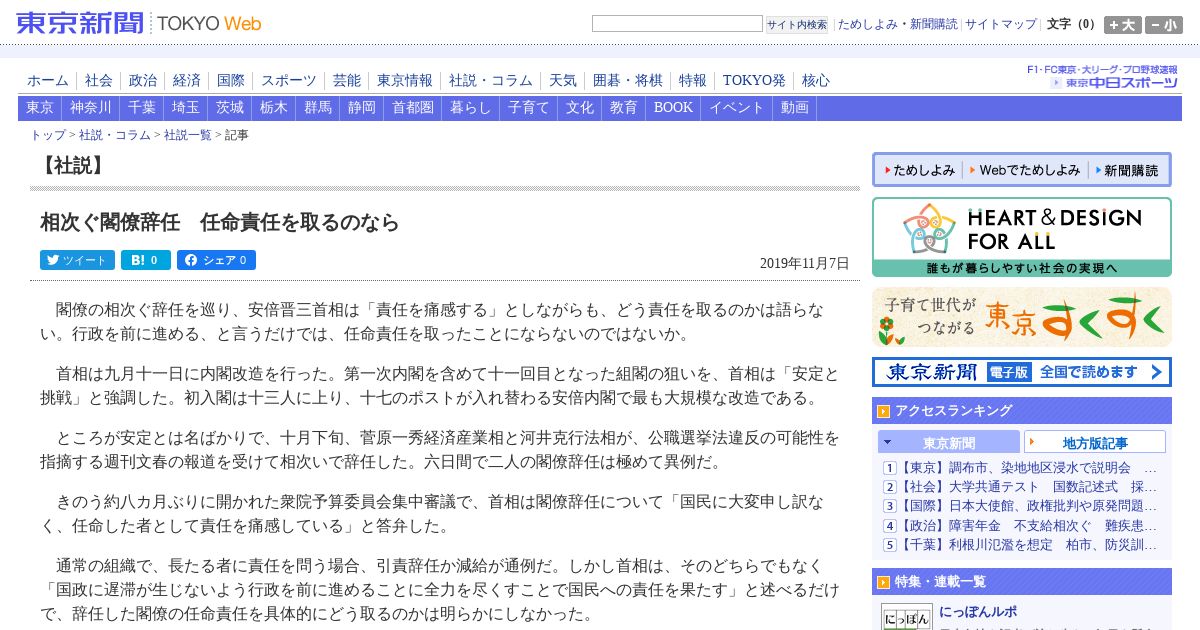Open the 芸能 section menu

pyautogui.click(x=347, y=81)
